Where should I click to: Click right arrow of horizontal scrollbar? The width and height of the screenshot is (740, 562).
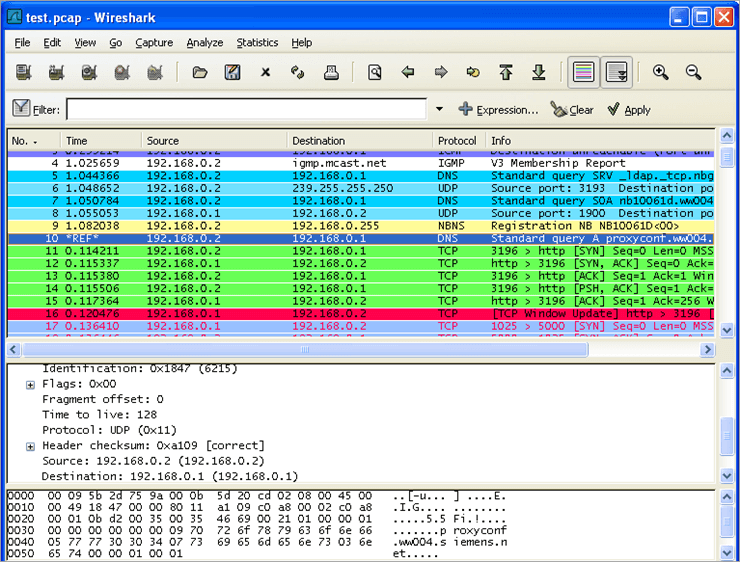click(707, 350)
